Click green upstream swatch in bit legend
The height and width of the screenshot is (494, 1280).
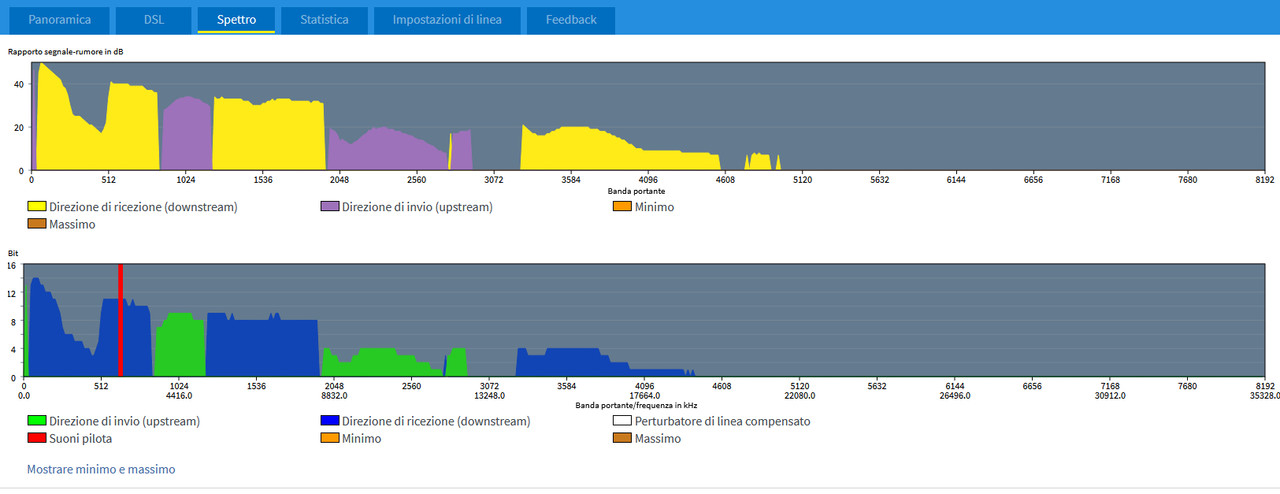pyautogui.click(x=37, y=421)
